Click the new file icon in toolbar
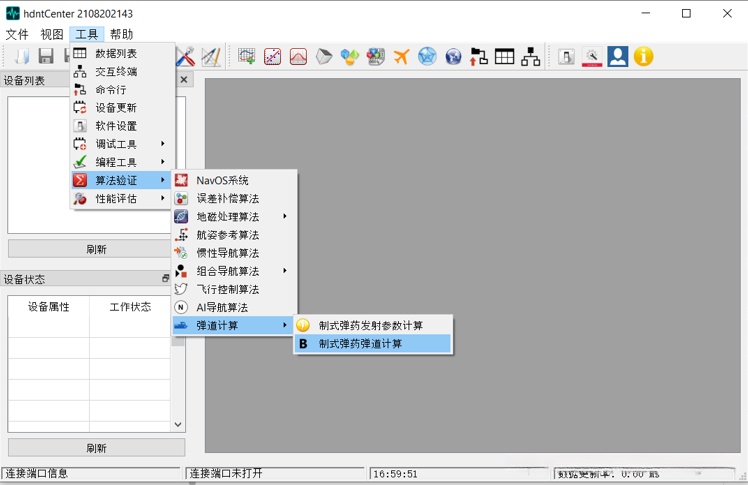The width and height of the screenshot is (748, 485). (x=21, y=56)
